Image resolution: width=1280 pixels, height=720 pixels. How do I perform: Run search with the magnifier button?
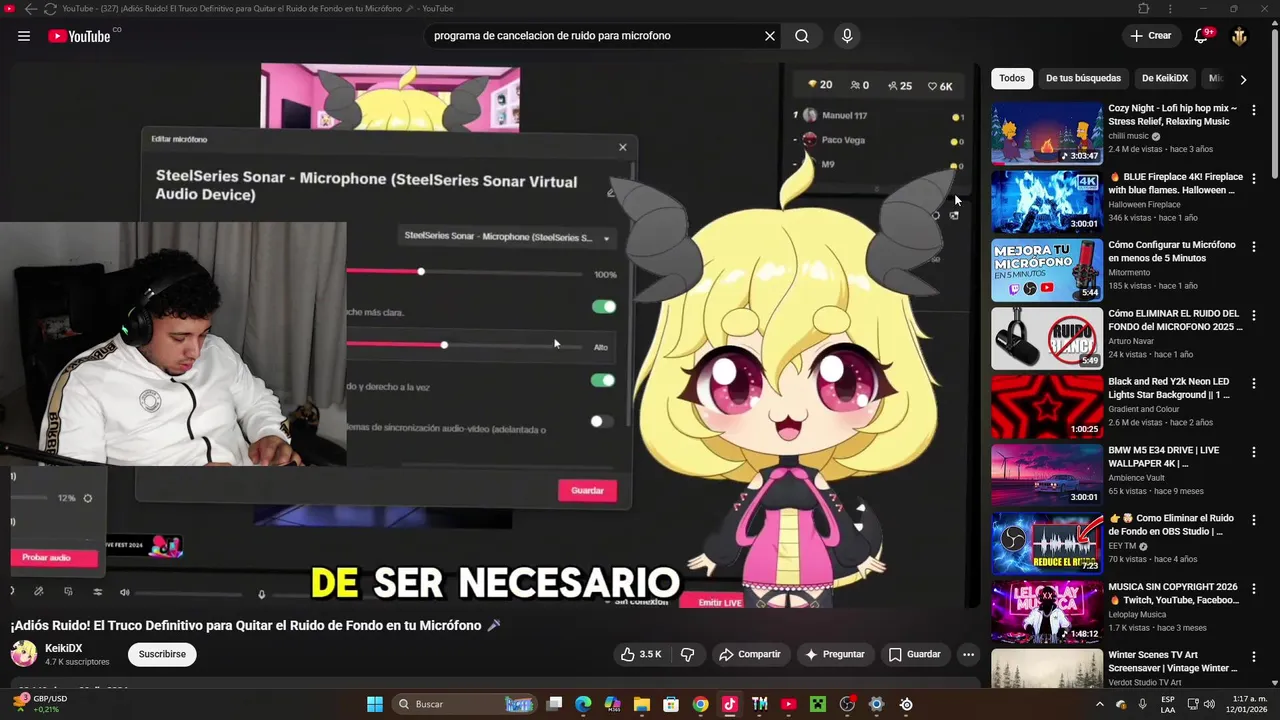[x=802, y=36]
